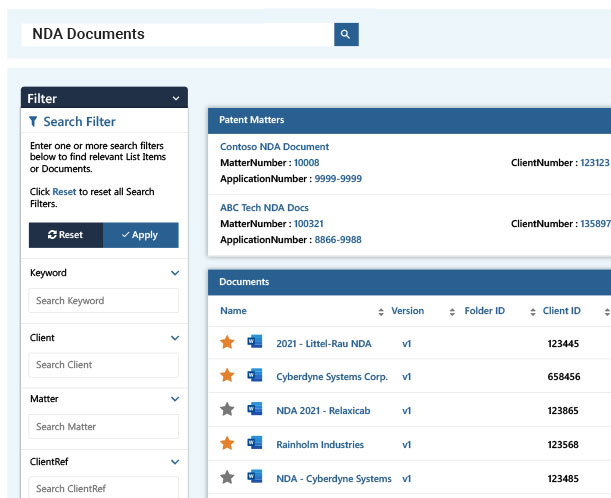The height and width of the screenshot is (498, 611).
Task: Click the Reset link in instructions
Action: pos(64,192)
